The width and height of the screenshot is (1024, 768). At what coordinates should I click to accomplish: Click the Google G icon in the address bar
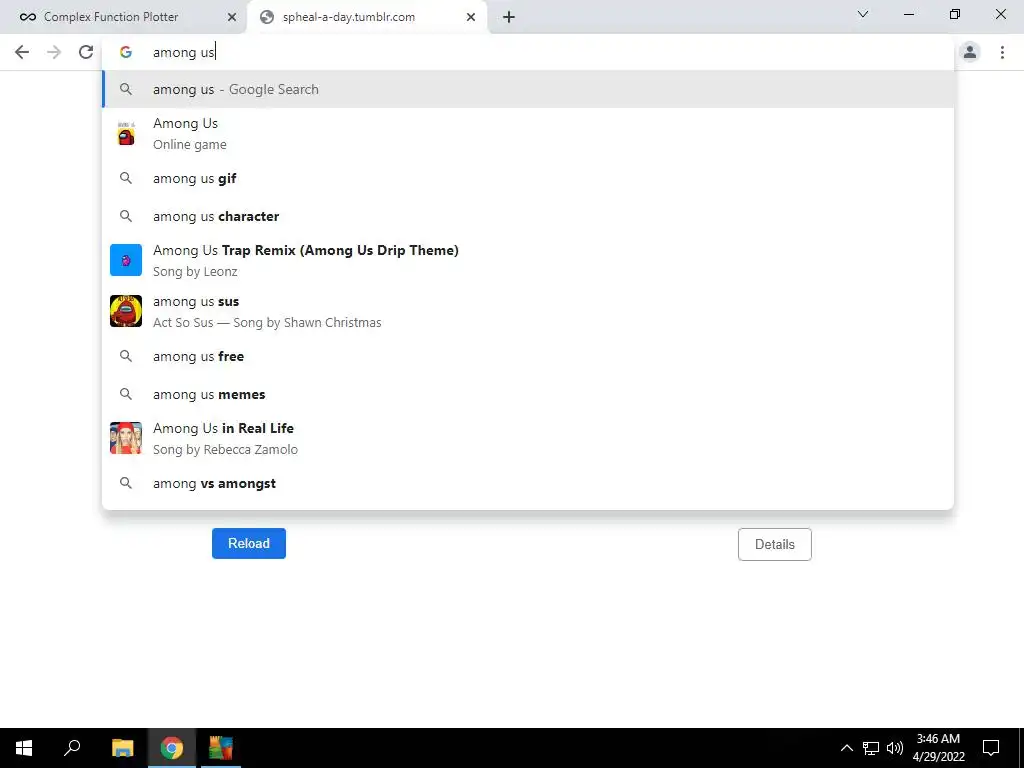pos(126,52)
